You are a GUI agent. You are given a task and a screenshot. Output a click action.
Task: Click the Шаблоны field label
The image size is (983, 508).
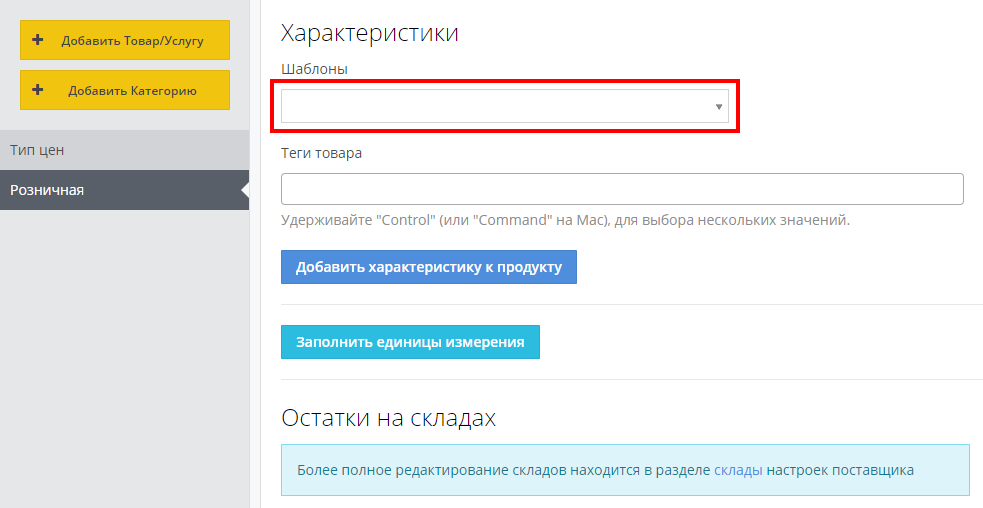tap(314, 68)
